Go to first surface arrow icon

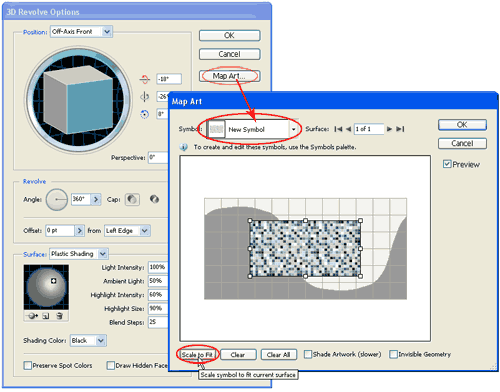click(x=338, y=129)
